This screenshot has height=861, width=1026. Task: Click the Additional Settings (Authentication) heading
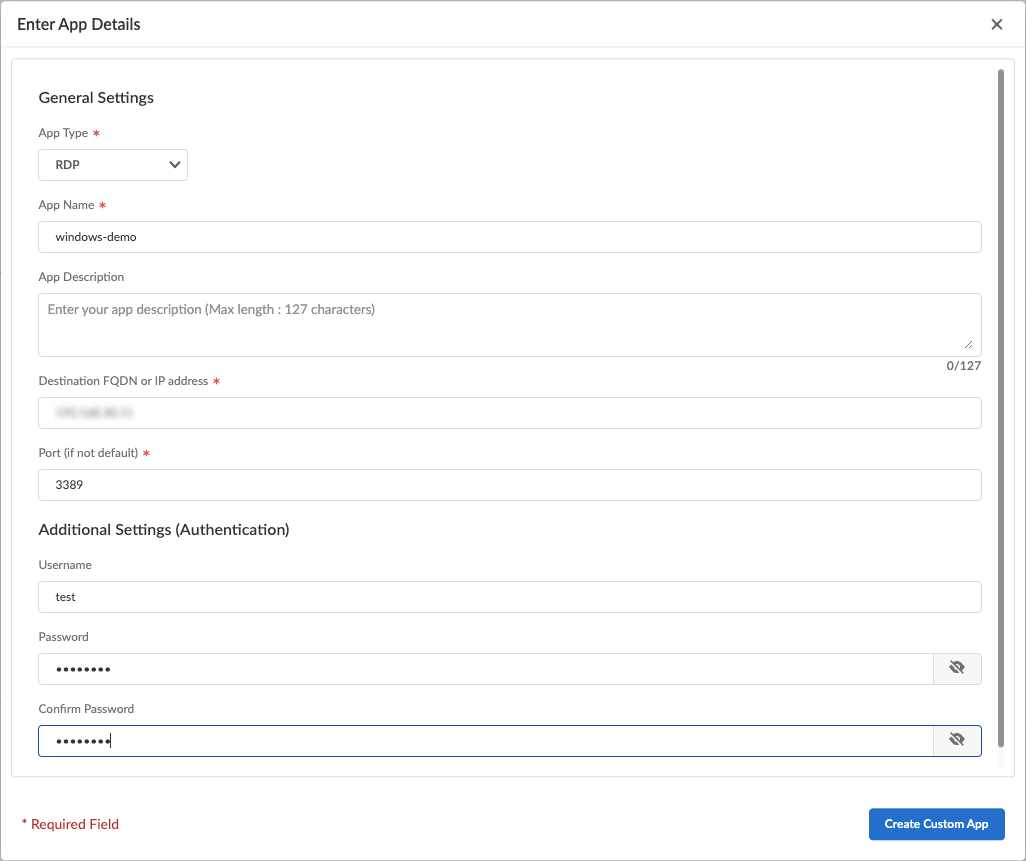(x=163, y=530)
